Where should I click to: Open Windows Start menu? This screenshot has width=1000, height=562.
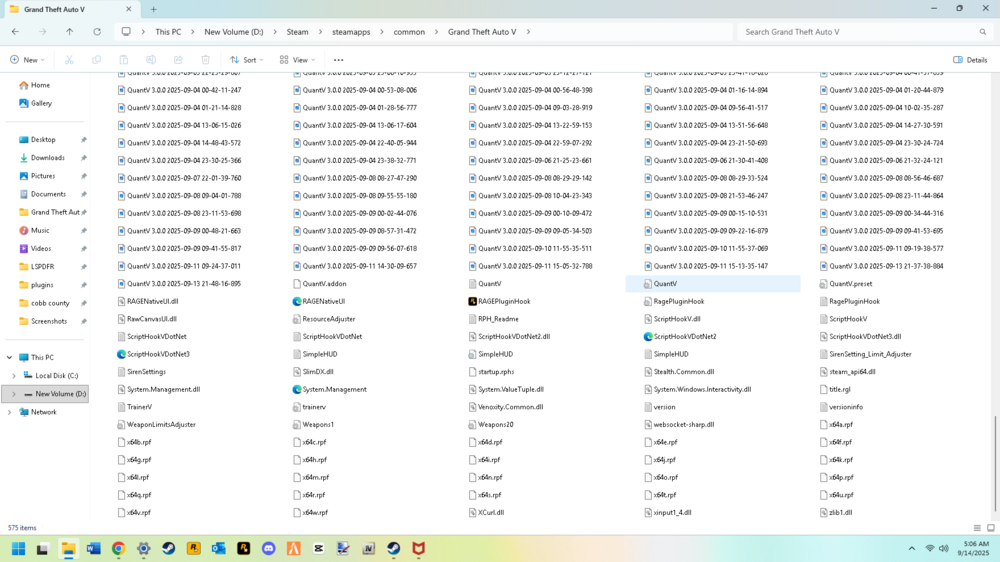pos(18,549)
